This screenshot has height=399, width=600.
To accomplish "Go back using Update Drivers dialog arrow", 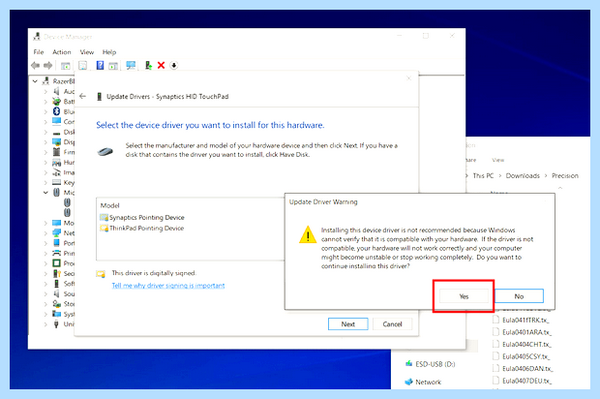I will [83, 96].
